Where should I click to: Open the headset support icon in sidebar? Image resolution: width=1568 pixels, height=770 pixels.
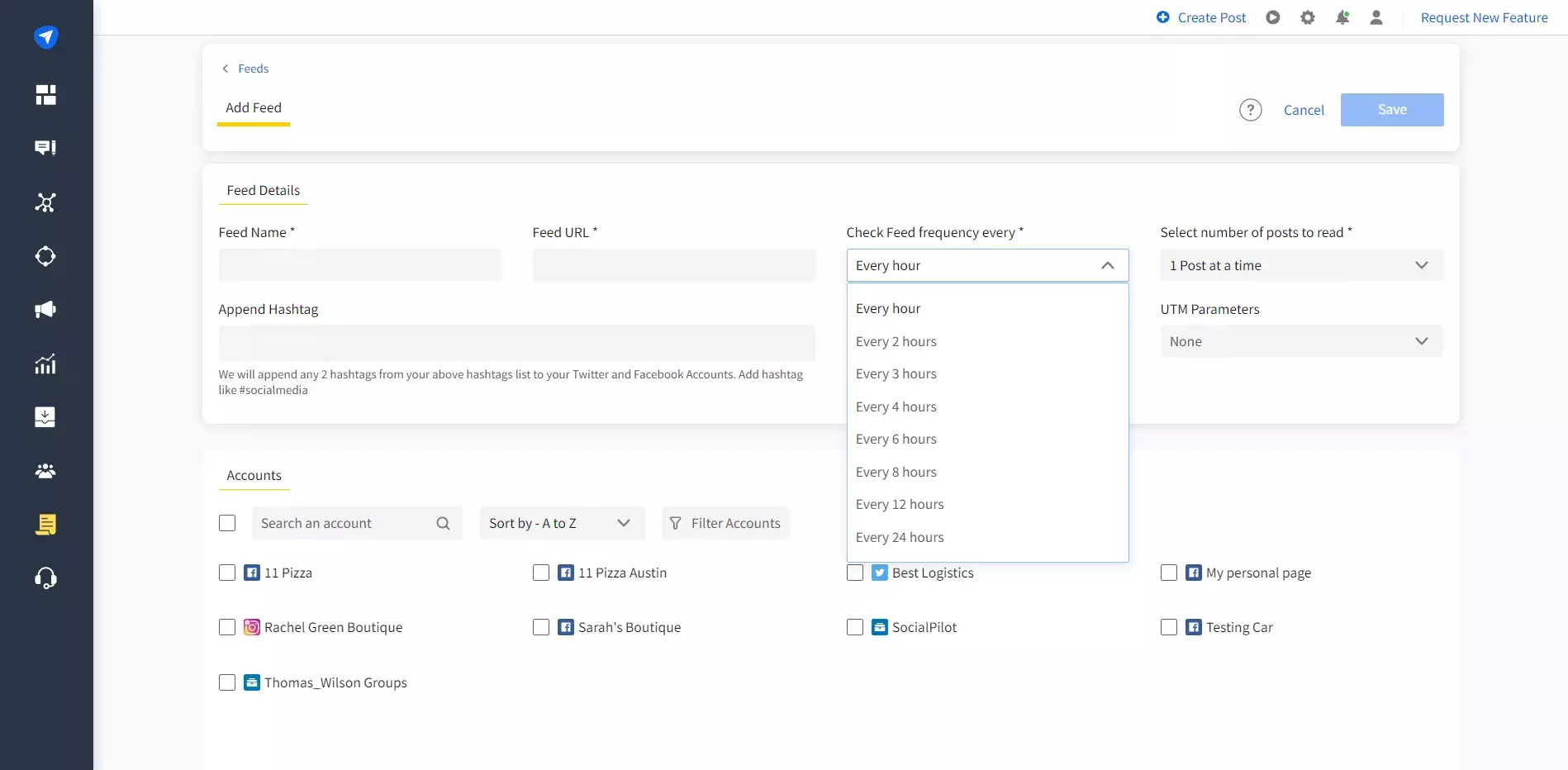tap(45, 578)
